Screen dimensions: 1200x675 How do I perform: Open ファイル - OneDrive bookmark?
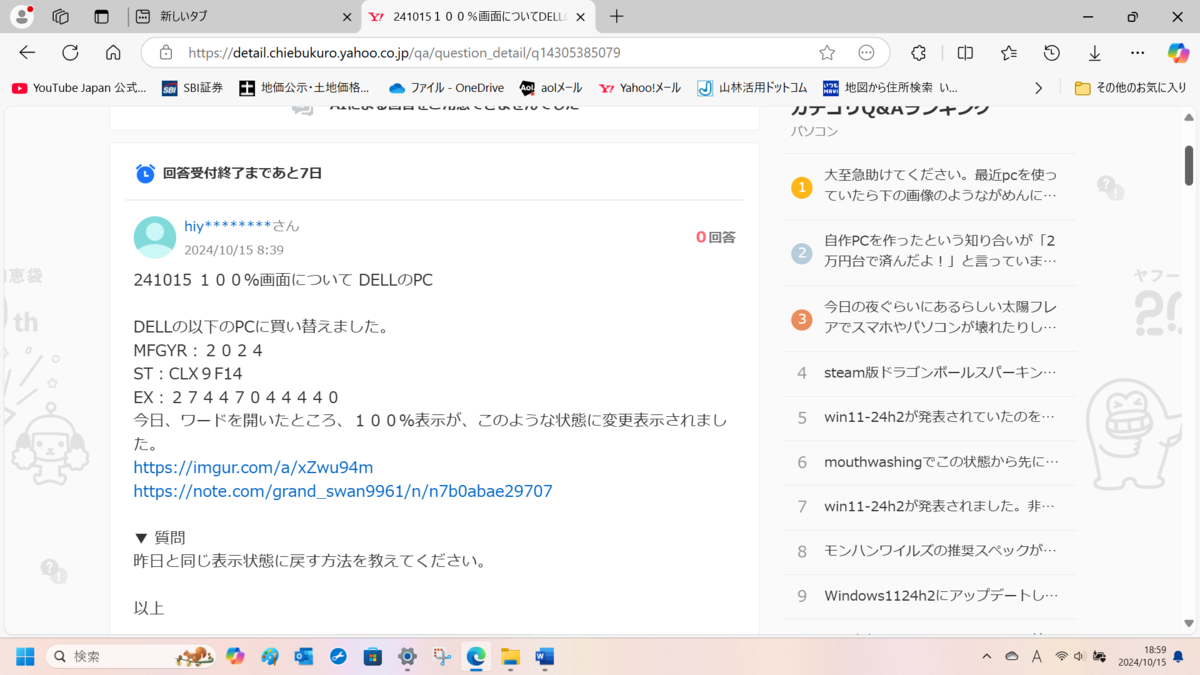pyautogui.click(x=447, y=88)
